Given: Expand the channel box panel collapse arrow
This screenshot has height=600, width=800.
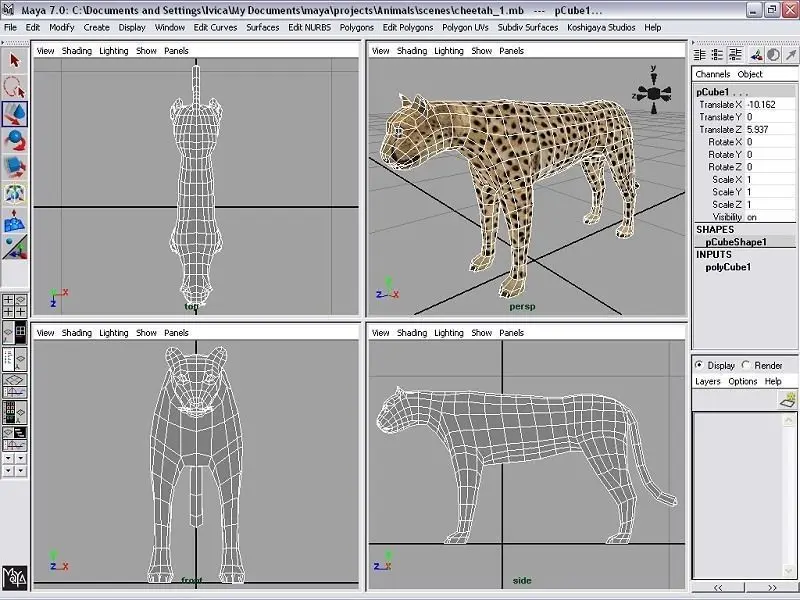Looking at the screenshot, I should [694, 42].
